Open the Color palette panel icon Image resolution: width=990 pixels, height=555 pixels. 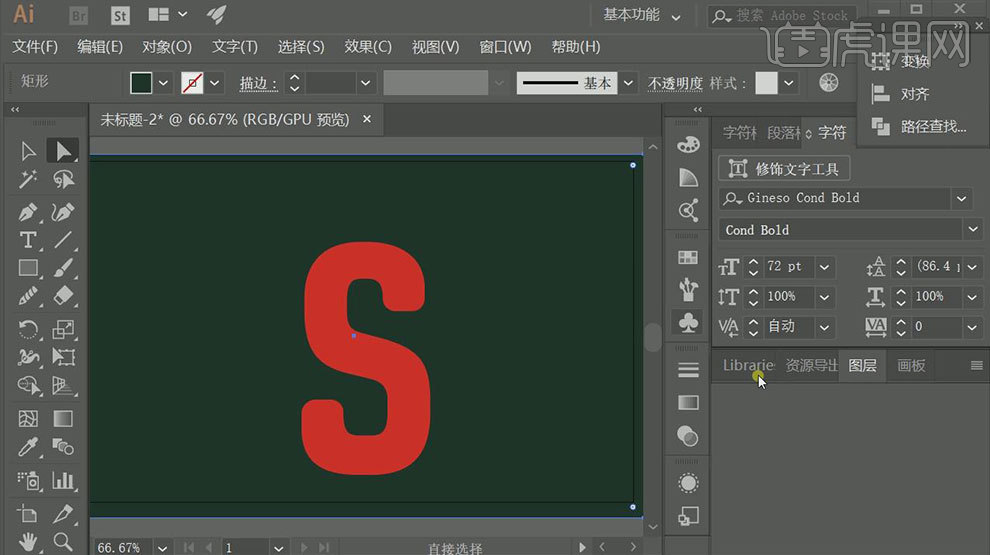click(688, 145)
